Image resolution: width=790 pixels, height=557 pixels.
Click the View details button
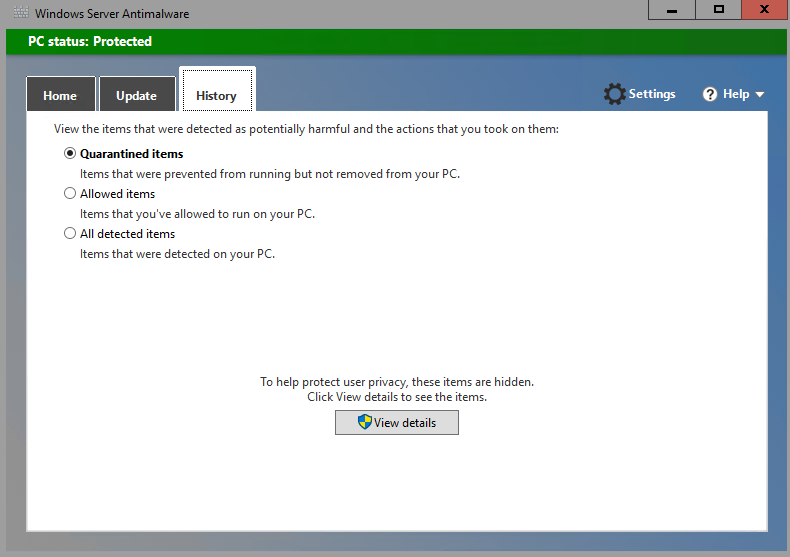click(397, 422)
